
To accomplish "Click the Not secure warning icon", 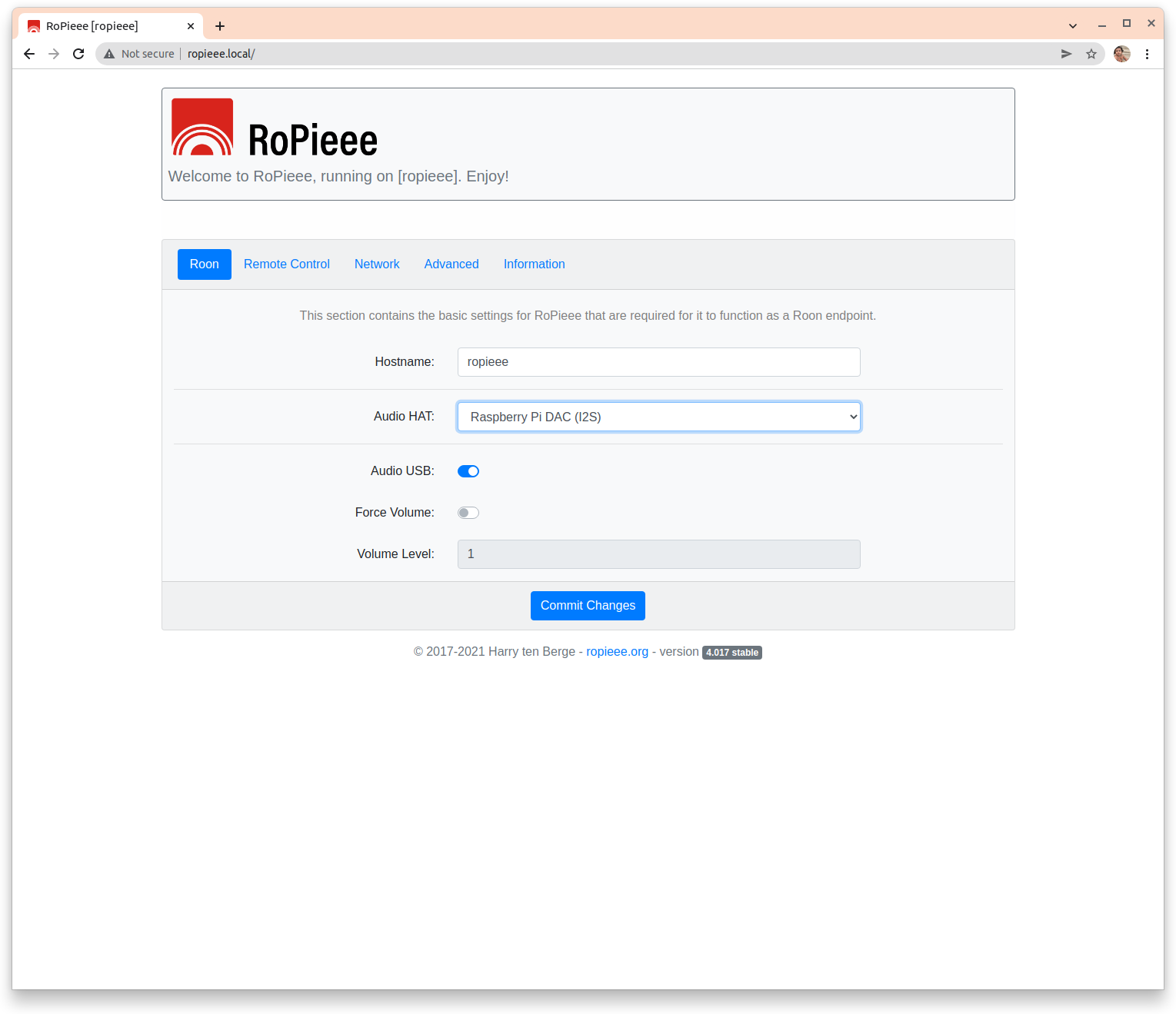I will tap(109, 54).
